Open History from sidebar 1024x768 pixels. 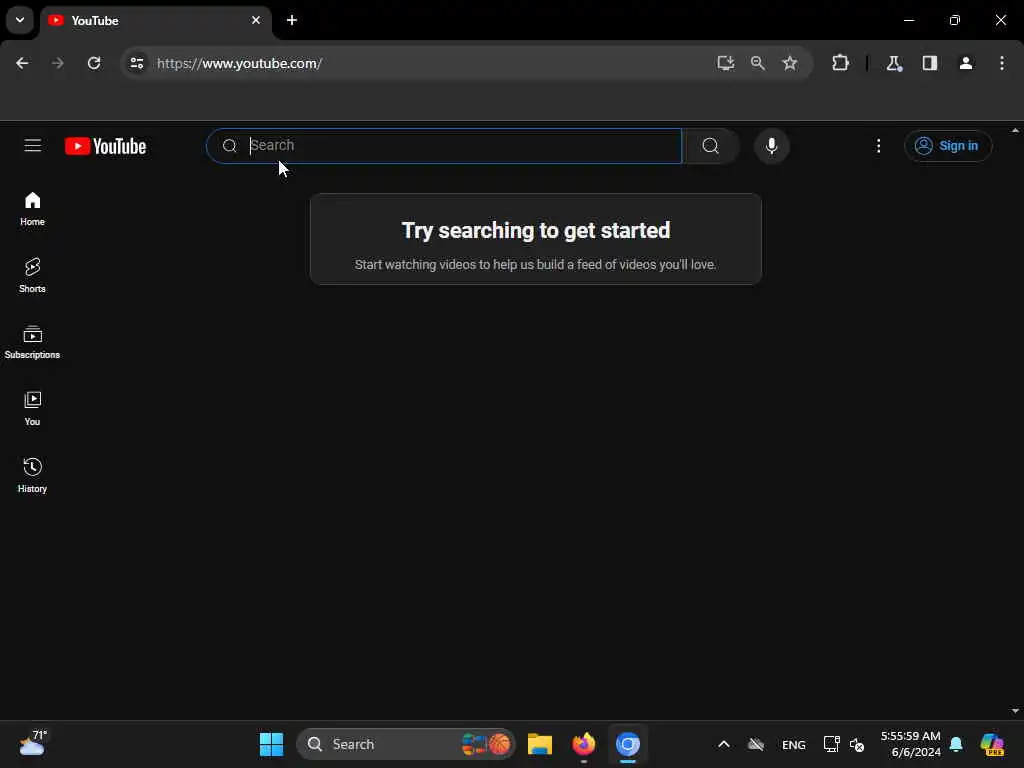pyautogui.click(x=32, y=475)
